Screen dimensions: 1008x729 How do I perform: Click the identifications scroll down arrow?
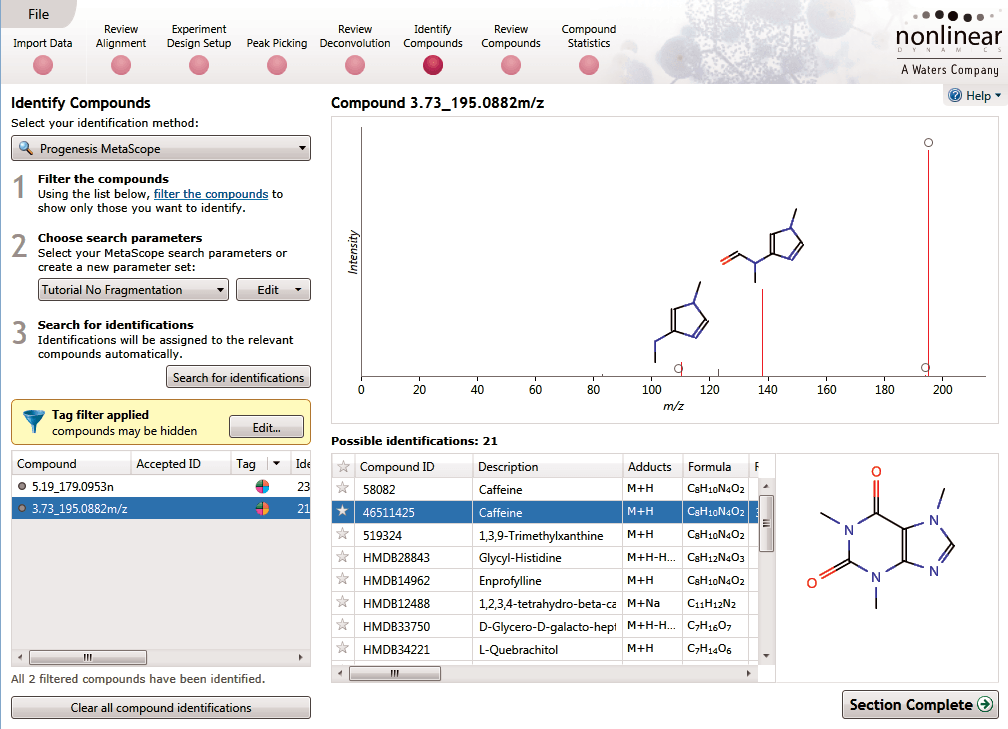(x=766, y=656)
